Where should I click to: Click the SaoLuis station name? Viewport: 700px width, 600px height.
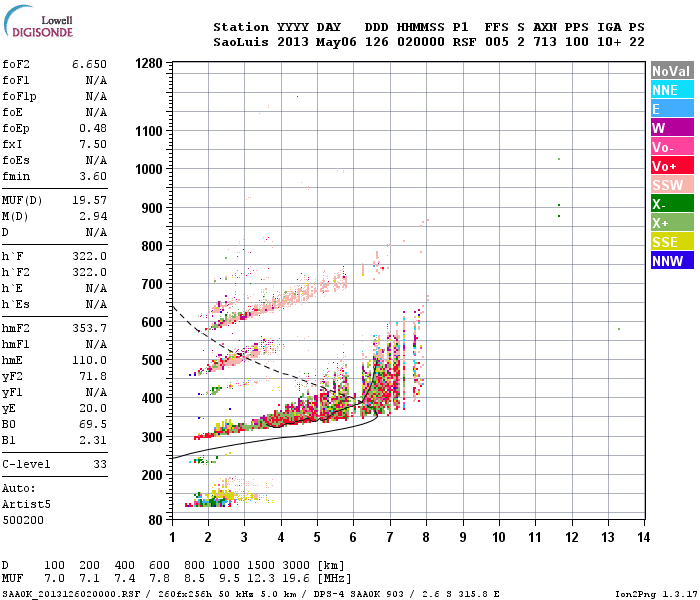tap(241, 42)
